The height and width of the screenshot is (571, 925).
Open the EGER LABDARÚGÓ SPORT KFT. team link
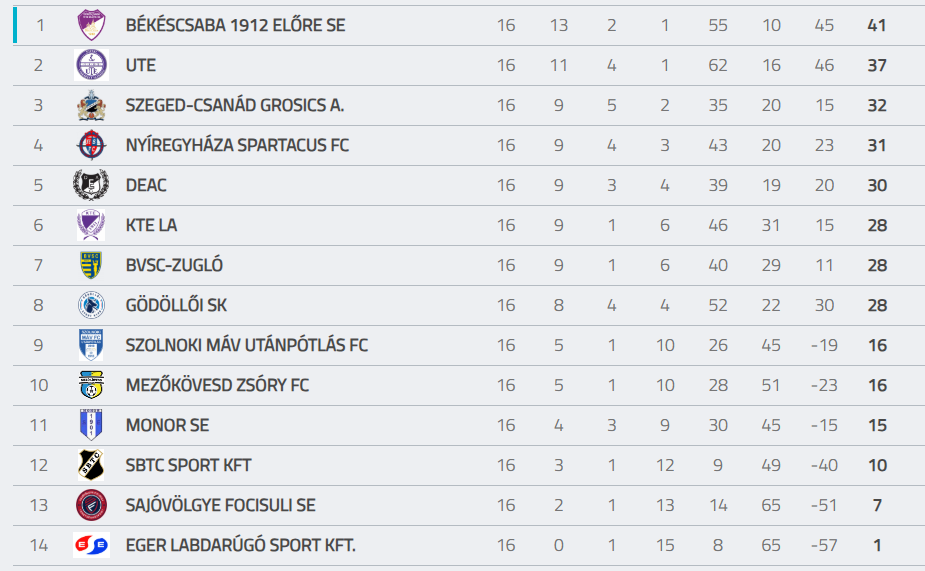[240, 545]
